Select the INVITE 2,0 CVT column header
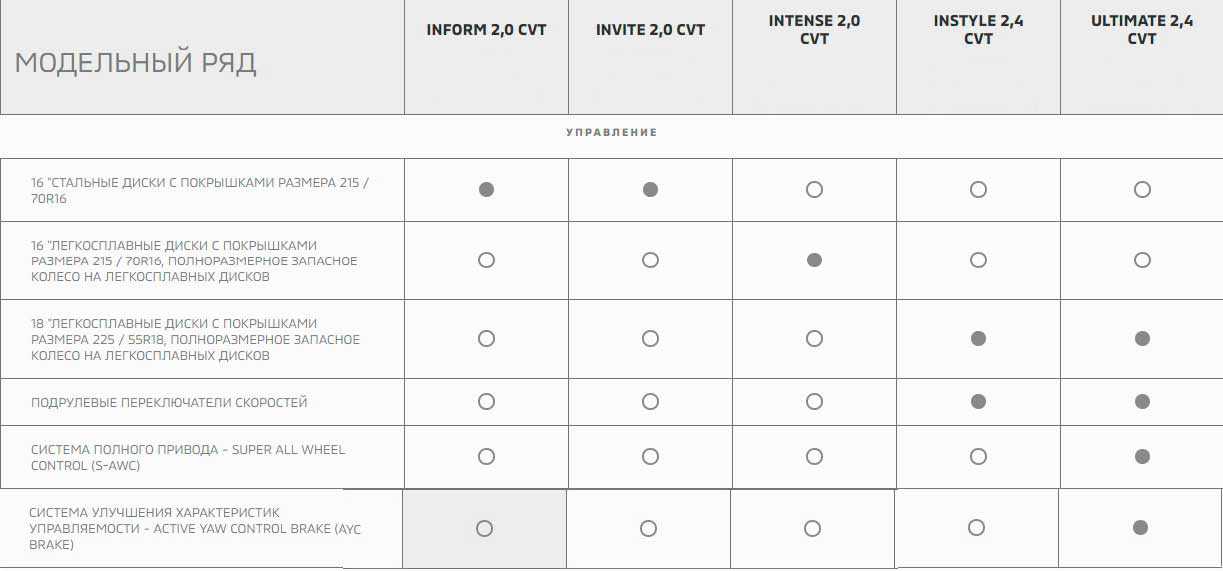The image size is (1223, 571). [650, 30]
